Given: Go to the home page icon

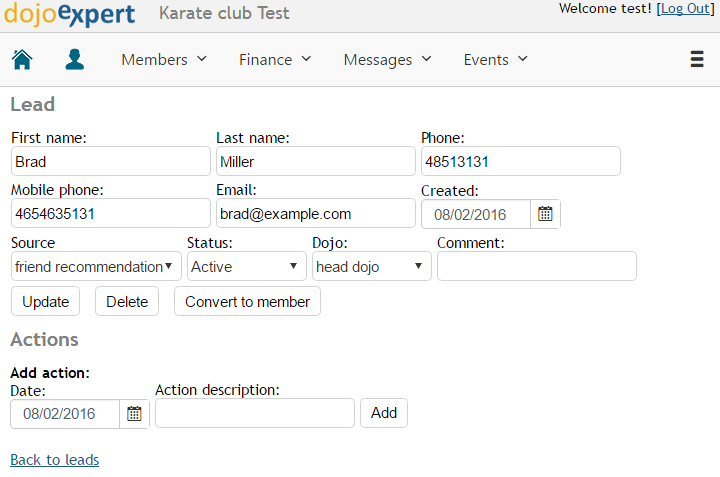Looking at the screenshot, I should (22, 59).
